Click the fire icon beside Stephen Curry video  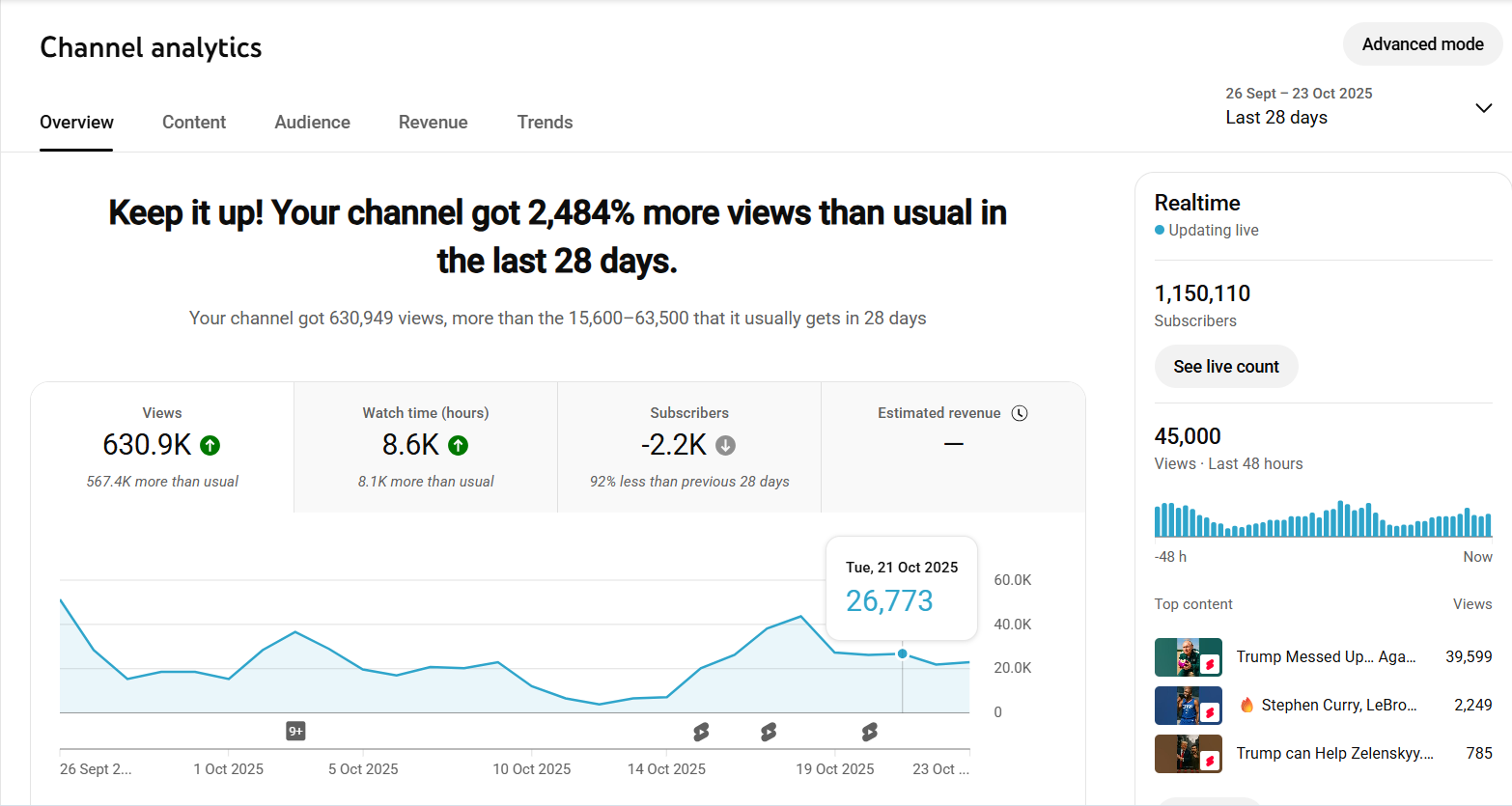click(x=1246, y=705)
